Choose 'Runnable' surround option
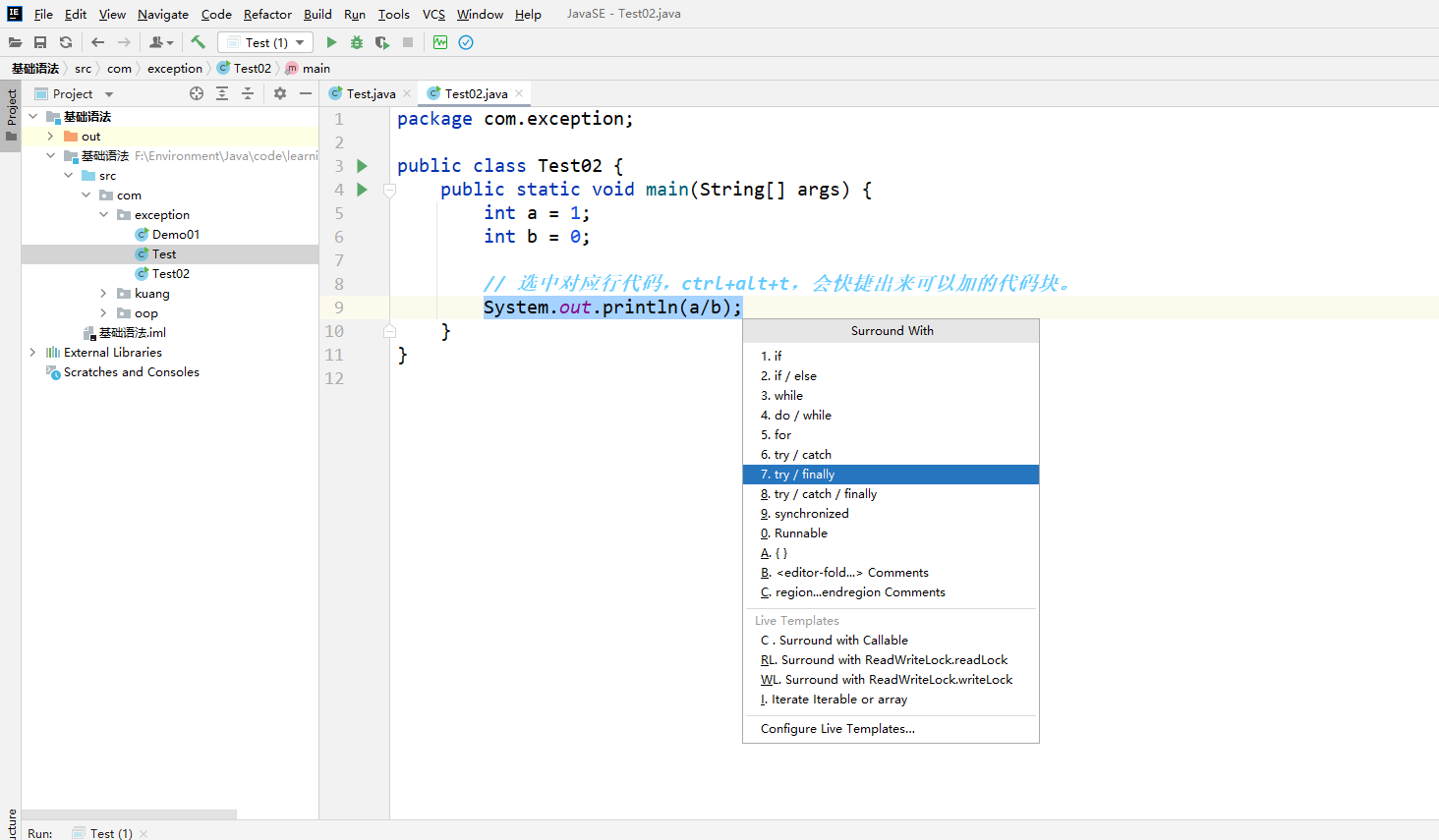The image size is (1439, 840). [891, 533]
